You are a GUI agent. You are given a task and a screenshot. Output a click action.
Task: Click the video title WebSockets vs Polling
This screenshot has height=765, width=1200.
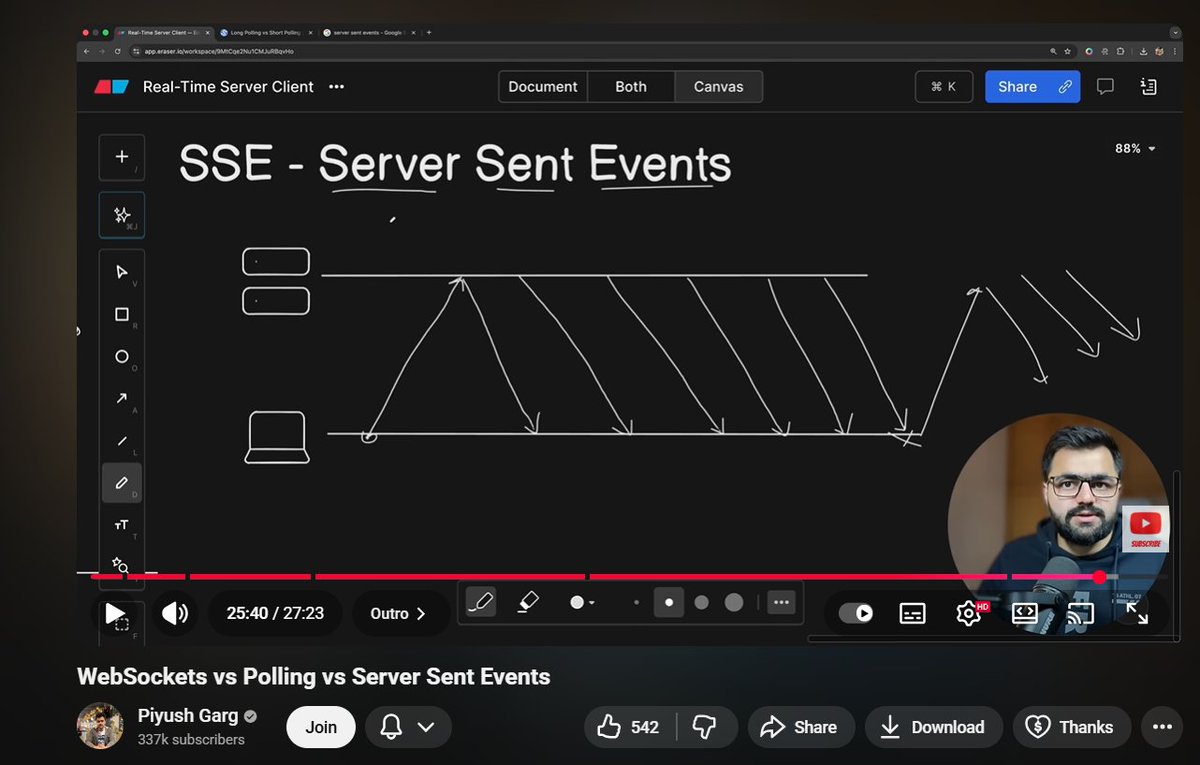314,677
